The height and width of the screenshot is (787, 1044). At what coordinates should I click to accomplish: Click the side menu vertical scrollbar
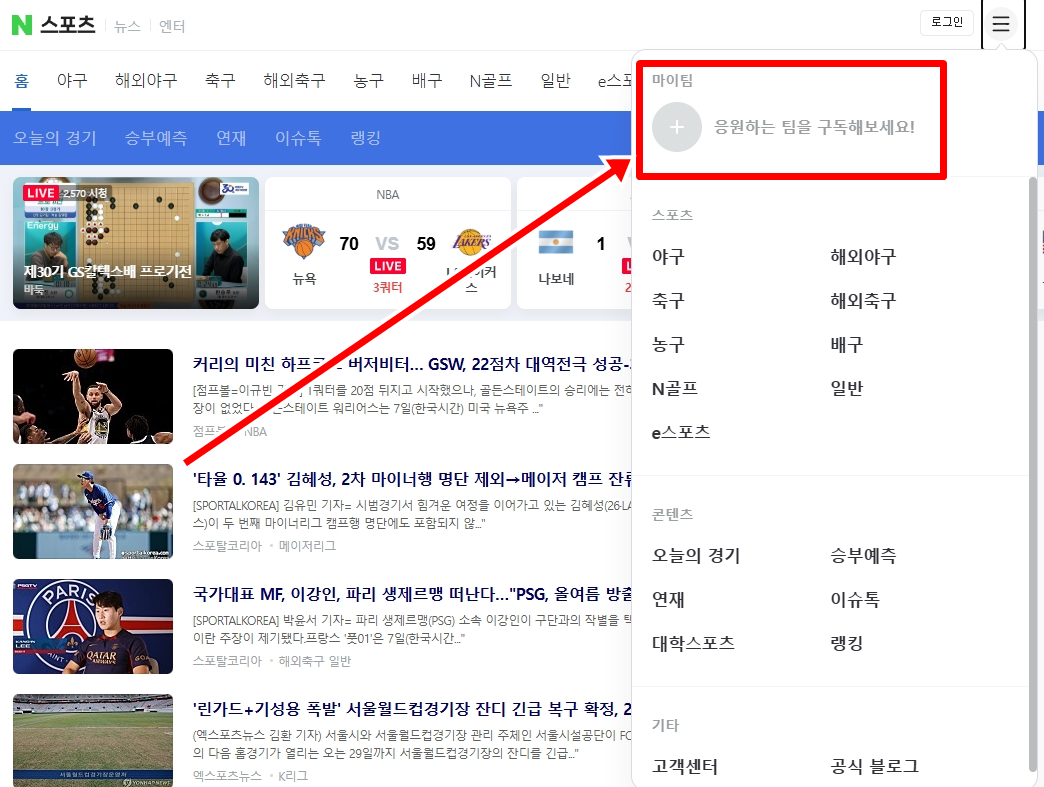coord(1033,473)
